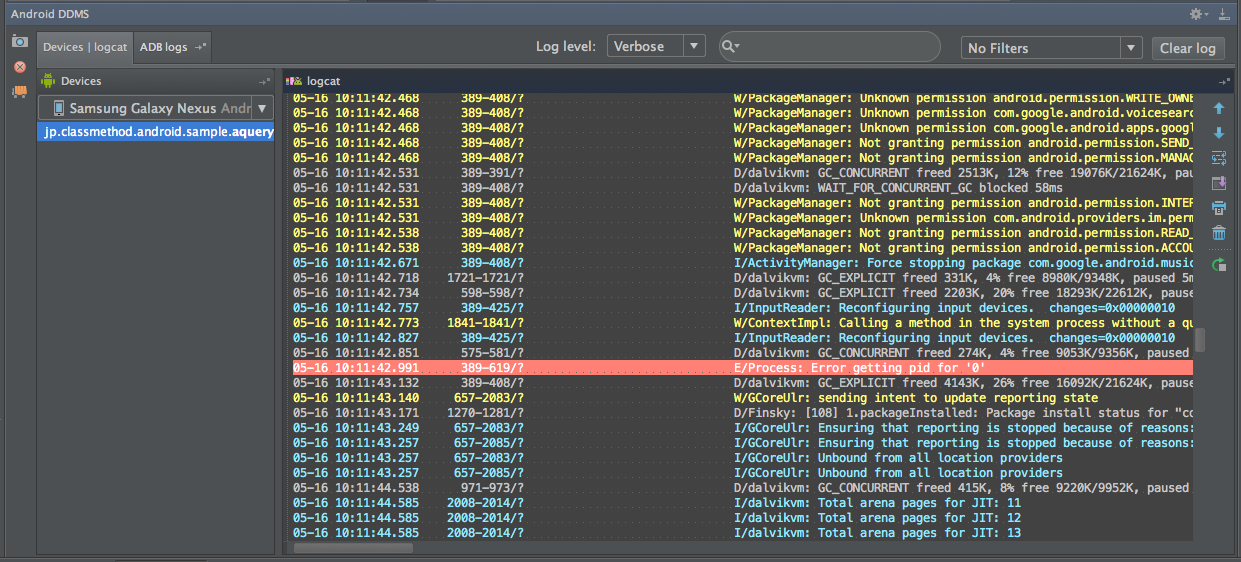Open the Samsung Galaxy Nexus device dropdown
The height and width of the screenshot is (562, 1241).
tap(156, 108)
